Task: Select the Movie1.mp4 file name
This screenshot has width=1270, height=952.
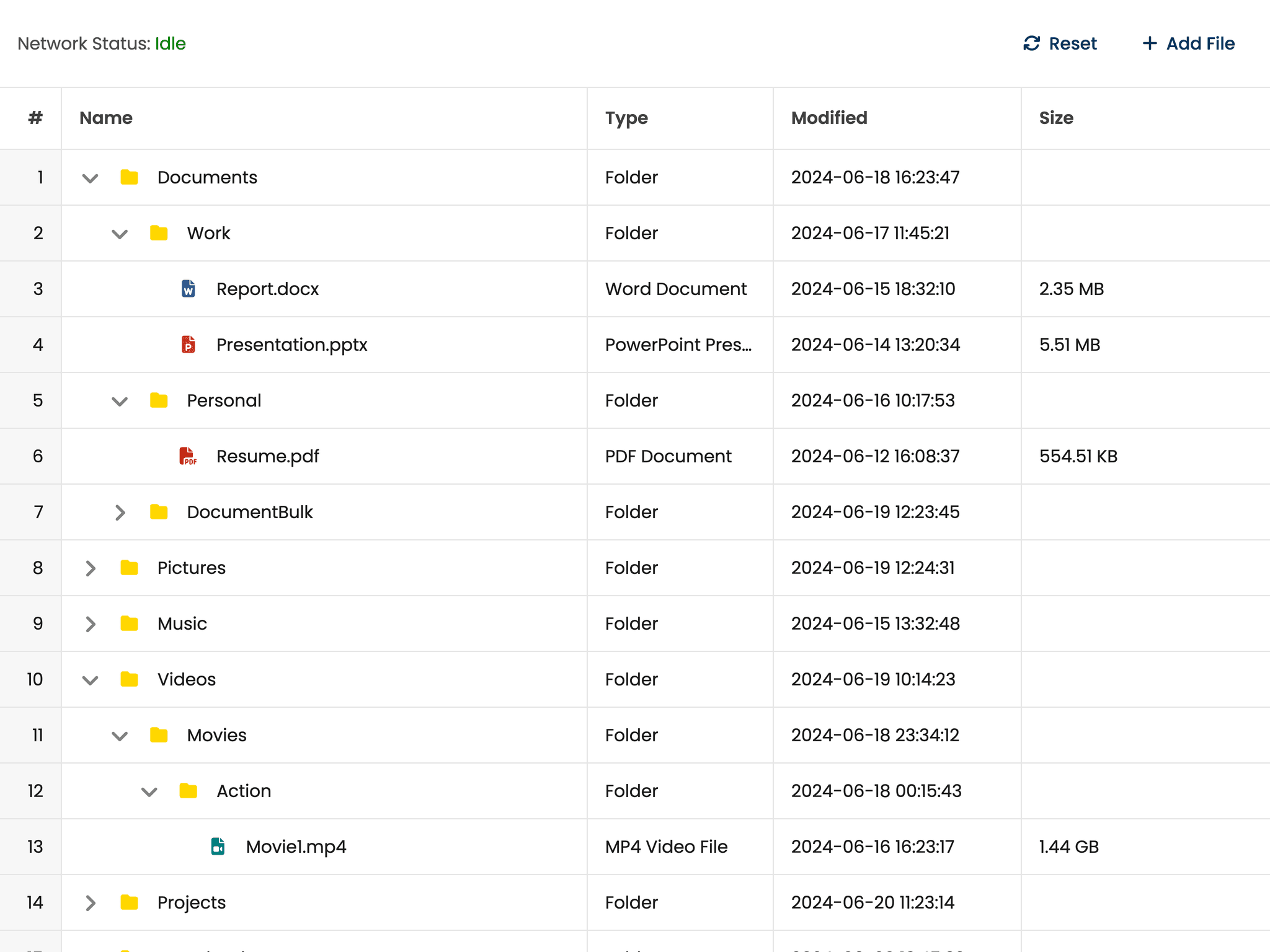Action: pyautogui.click(x=296, y=847)
